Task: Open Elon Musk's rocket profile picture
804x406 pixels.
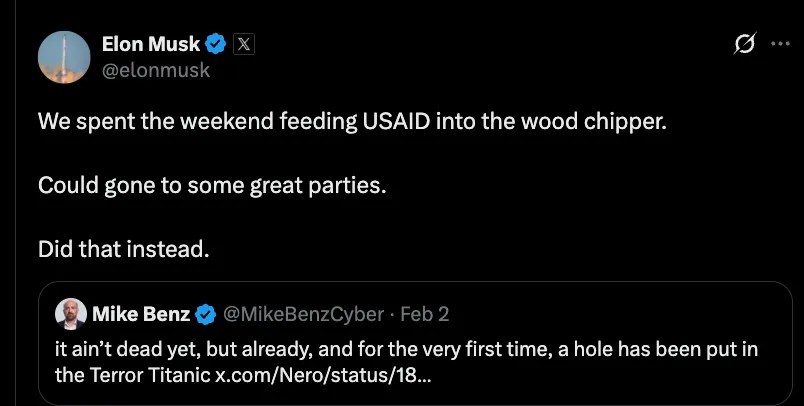Action: (64, 57)
